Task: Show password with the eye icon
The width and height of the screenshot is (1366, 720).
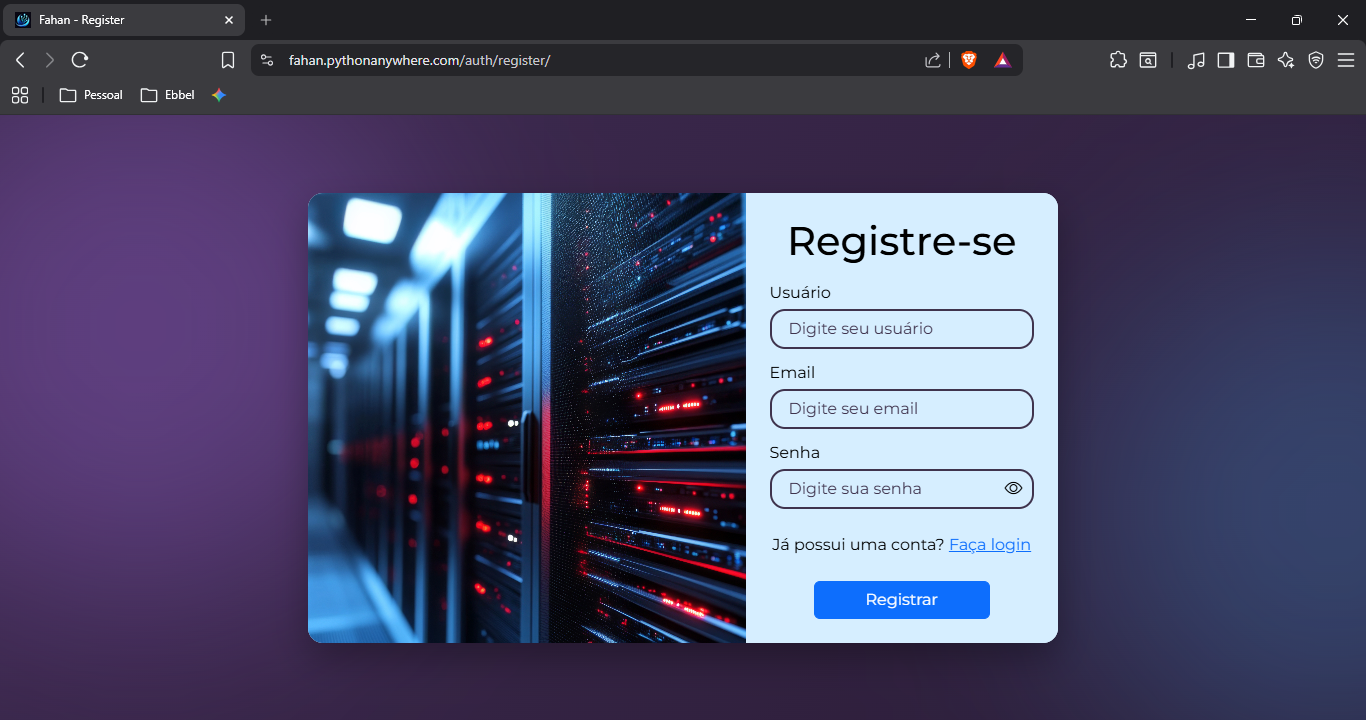Action: point(1013,488)
